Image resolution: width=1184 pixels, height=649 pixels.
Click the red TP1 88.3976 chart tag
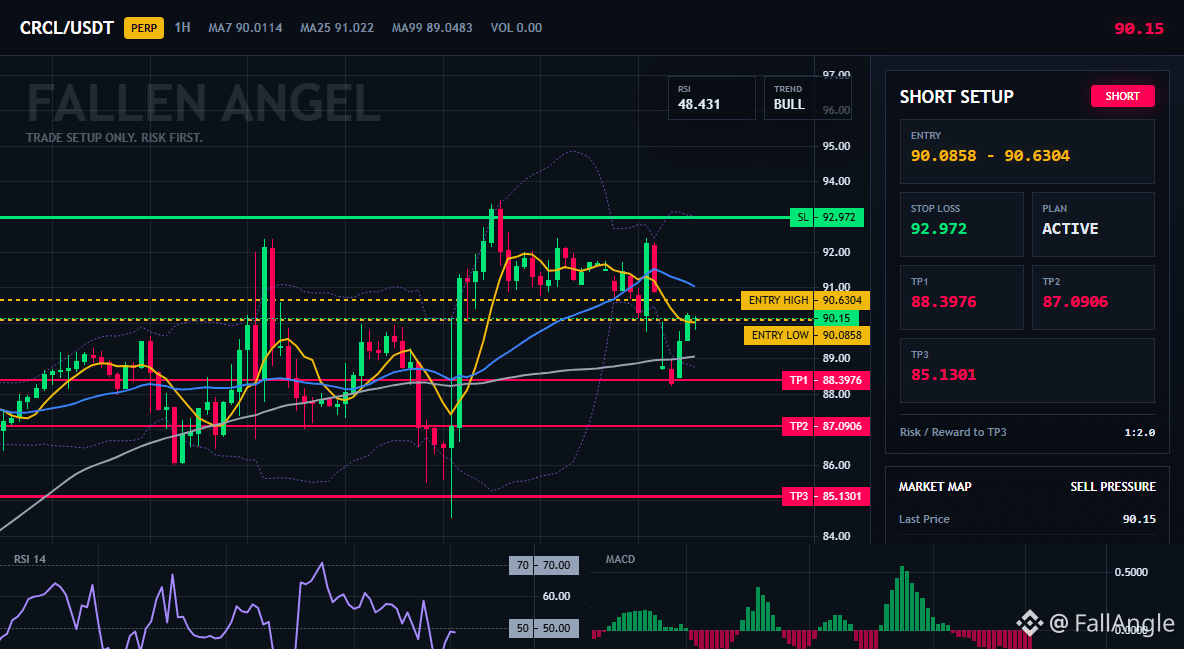826,380
